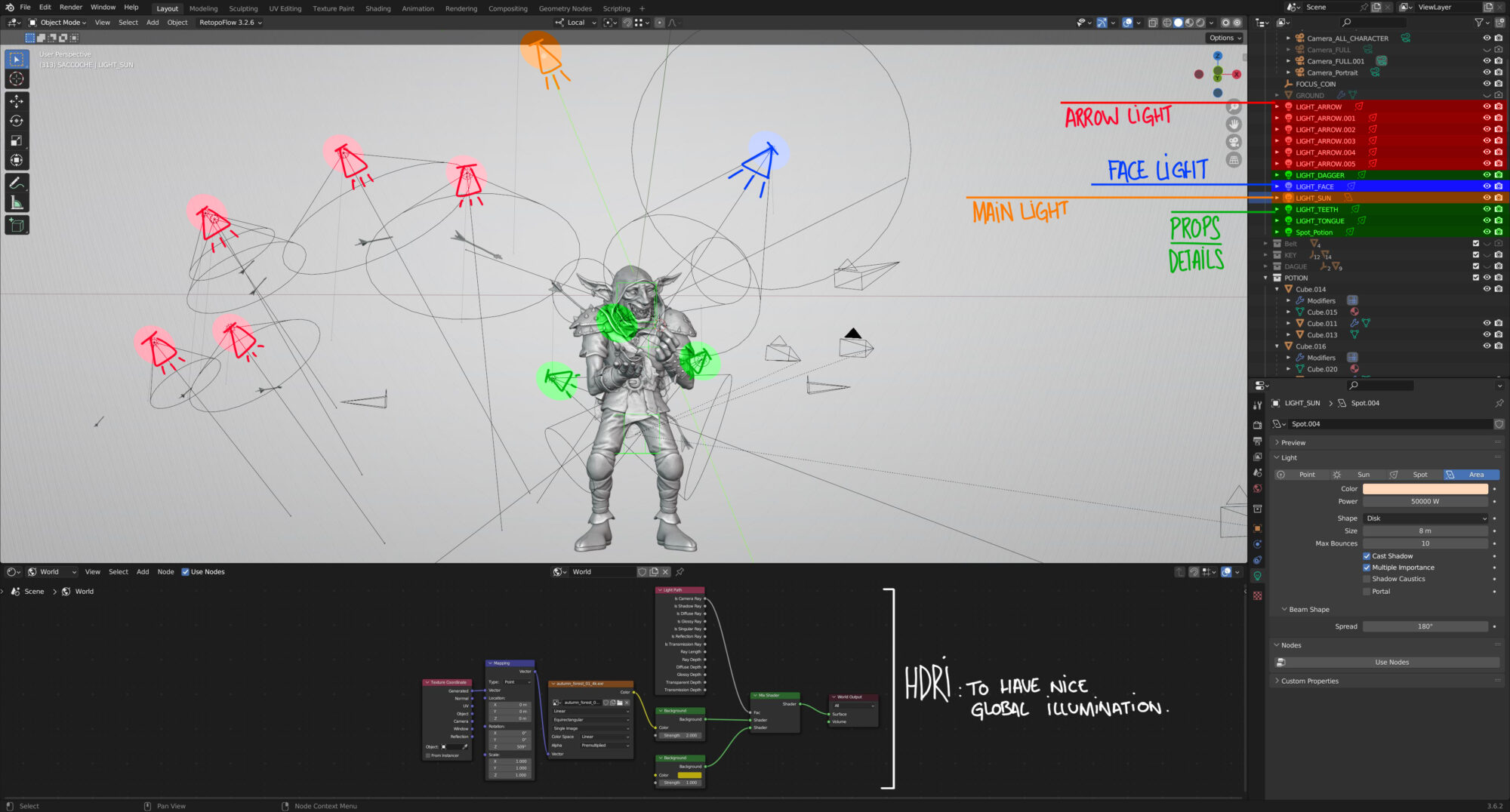Viewport: 1510px width, 812px height.
Task: Click the pan view hand gizmo
Action: (1234, 124)
